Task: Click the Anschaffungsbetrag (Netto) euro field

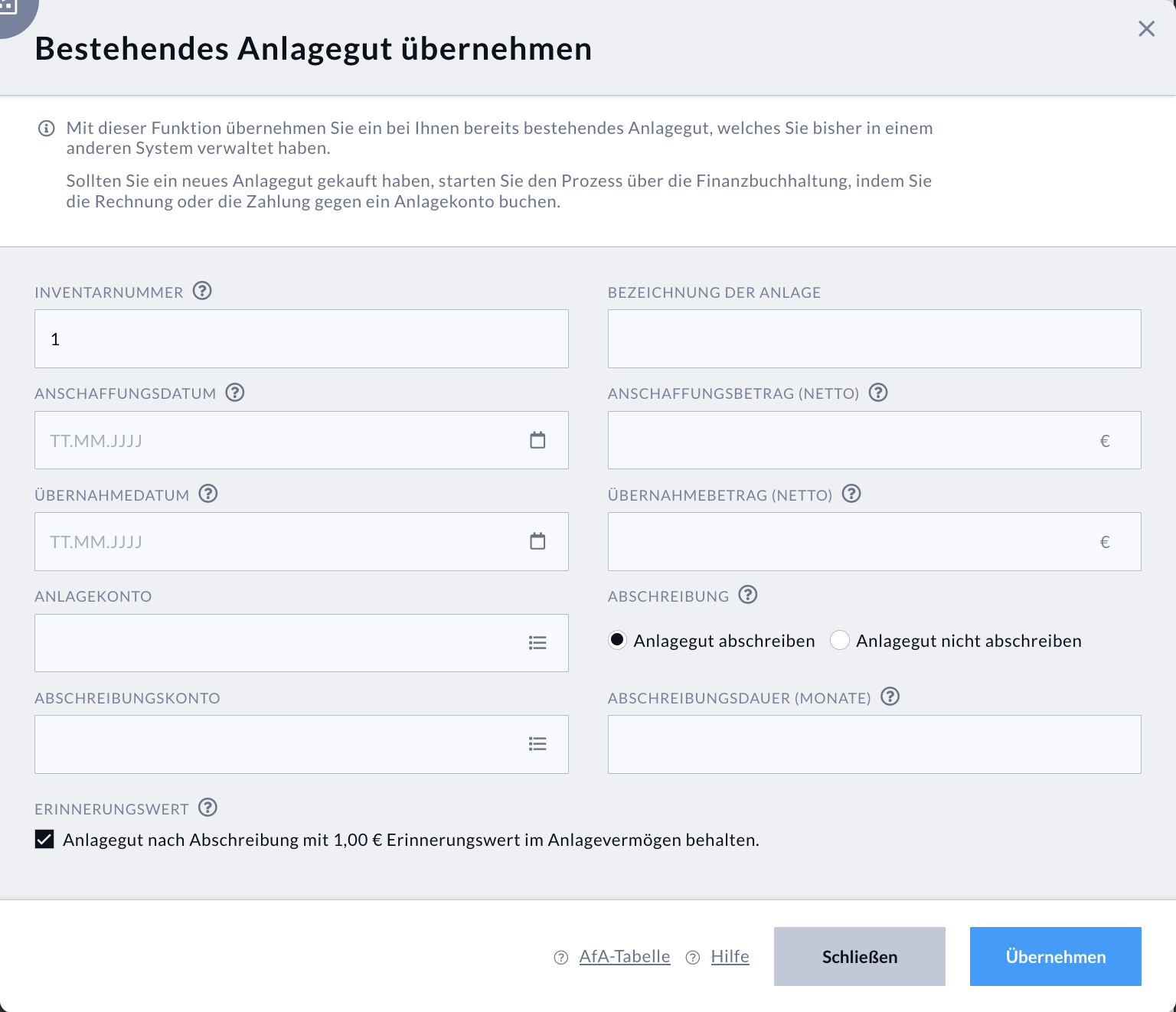Action: tap(874, 440)
